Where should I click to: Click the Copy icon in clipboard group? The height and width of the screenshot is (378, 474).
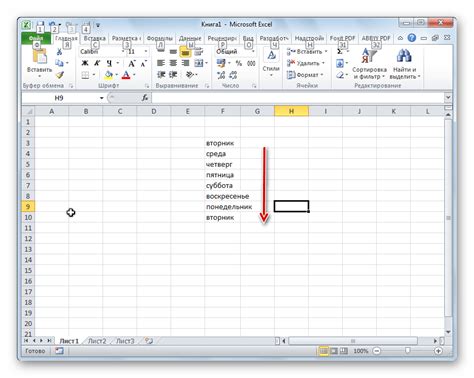(59, 63)
